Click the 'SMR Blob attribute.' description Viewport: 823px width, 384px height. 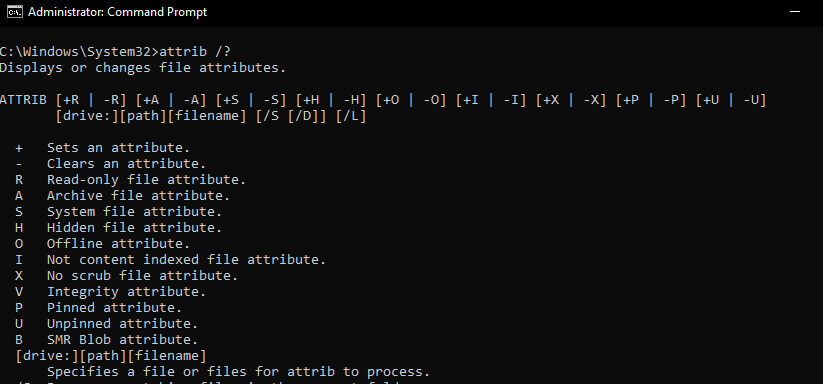122,340
